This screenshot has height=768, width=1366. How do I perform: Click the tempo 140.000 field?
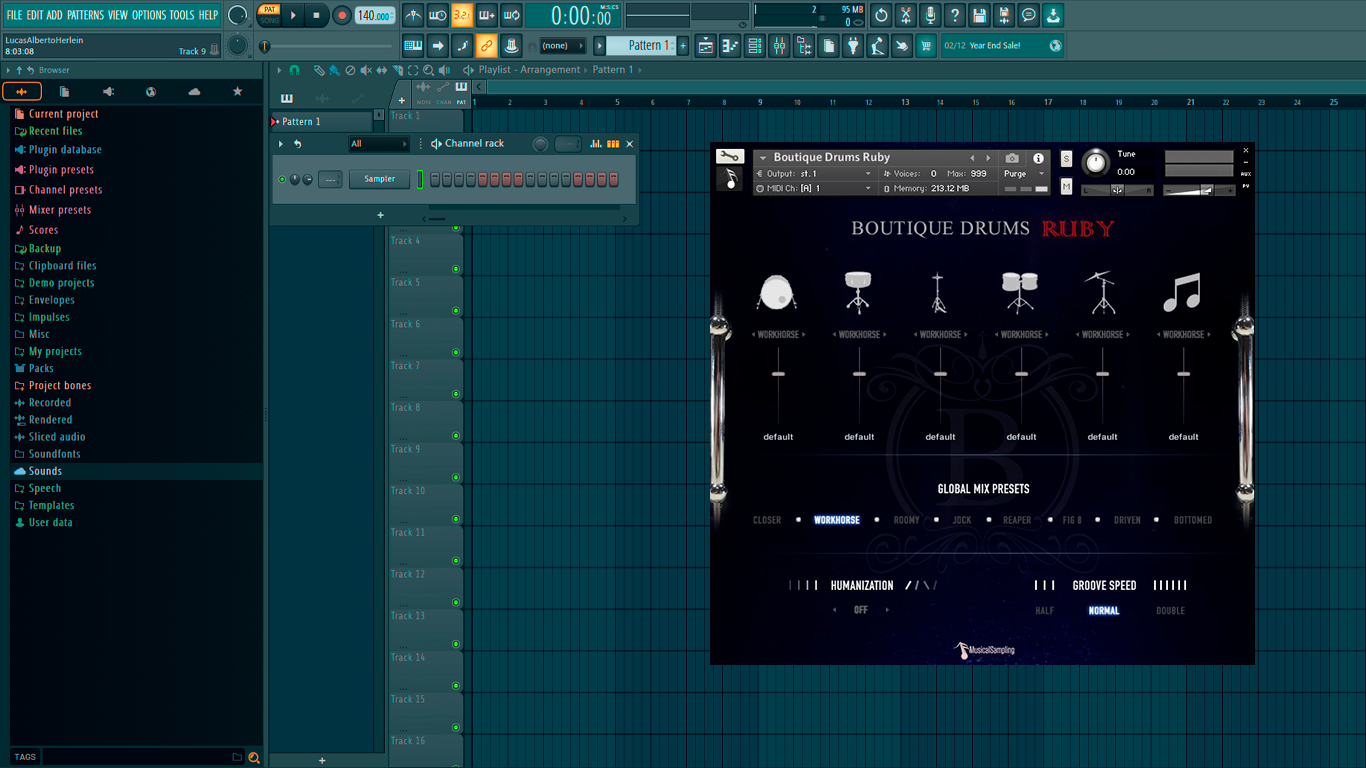point(375,15)
